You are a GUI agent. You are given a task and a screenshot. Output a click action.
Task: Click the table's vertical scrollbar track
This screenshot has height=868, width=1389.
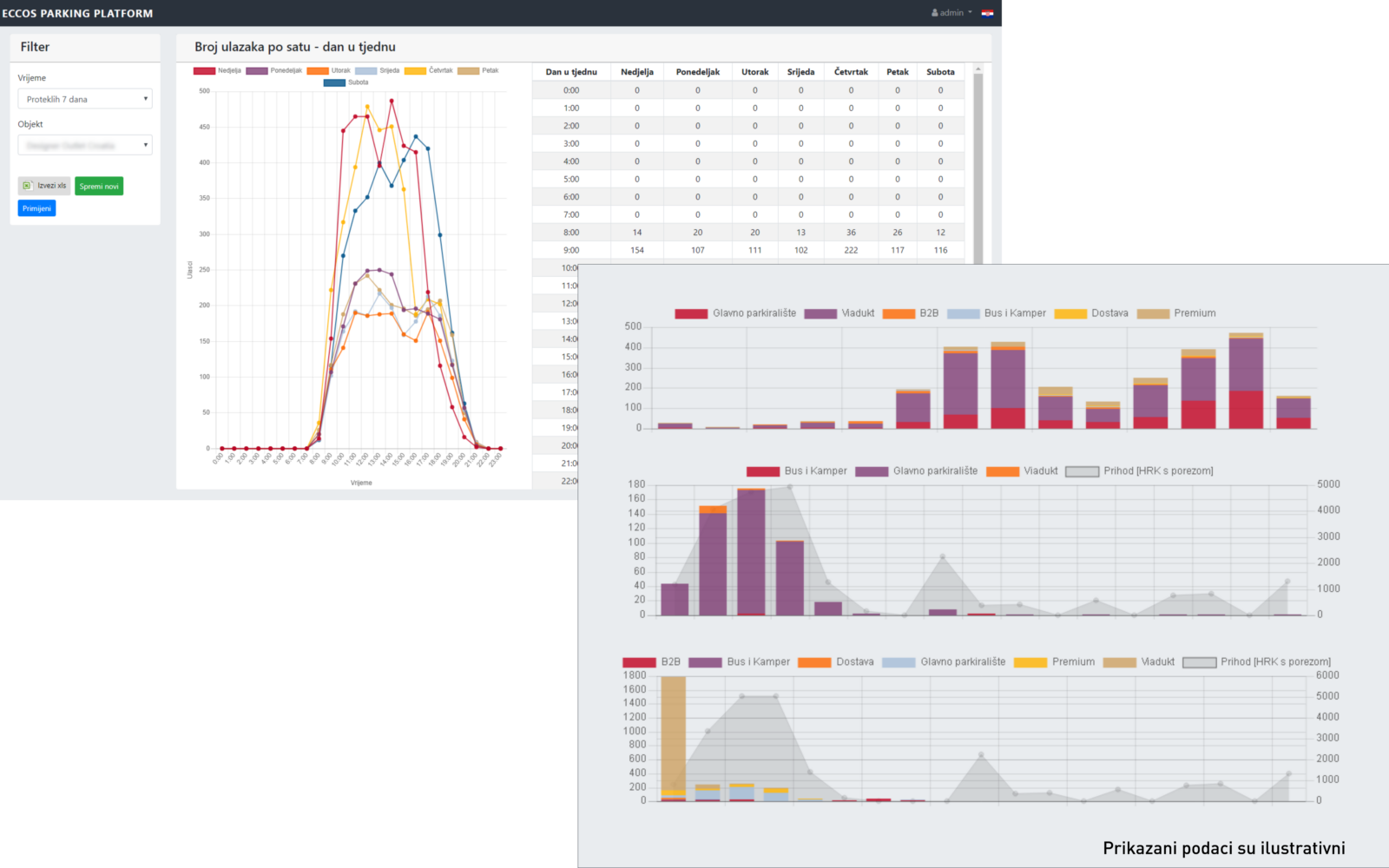pos(978,174)
